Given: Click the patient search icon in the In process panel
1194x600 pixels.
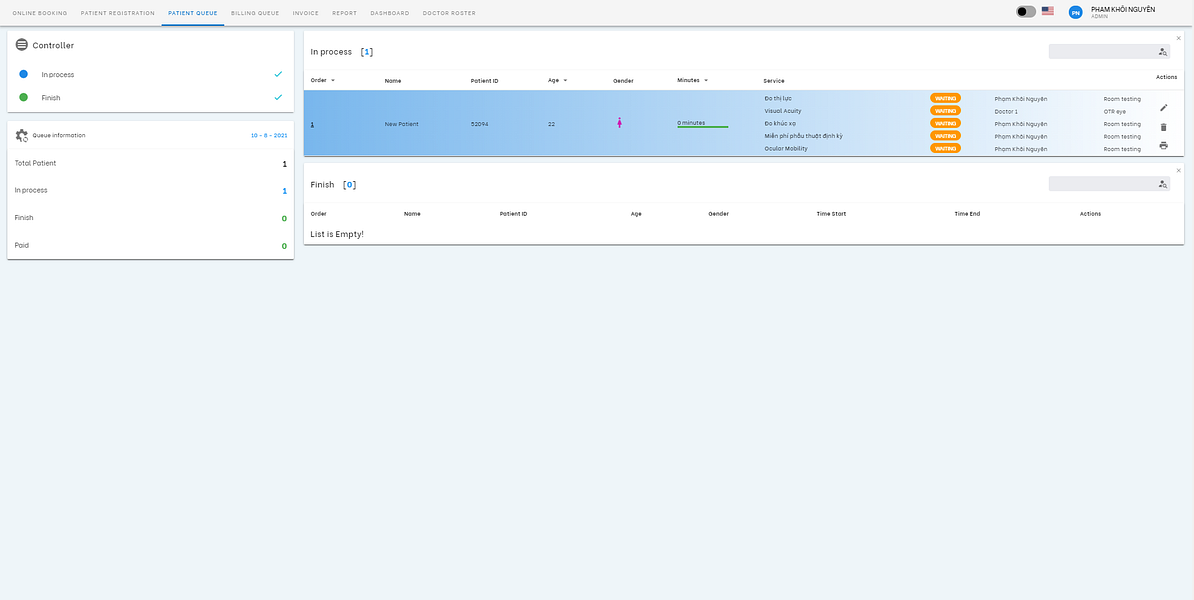Looking at the screenshot, I should point(1163,52).
